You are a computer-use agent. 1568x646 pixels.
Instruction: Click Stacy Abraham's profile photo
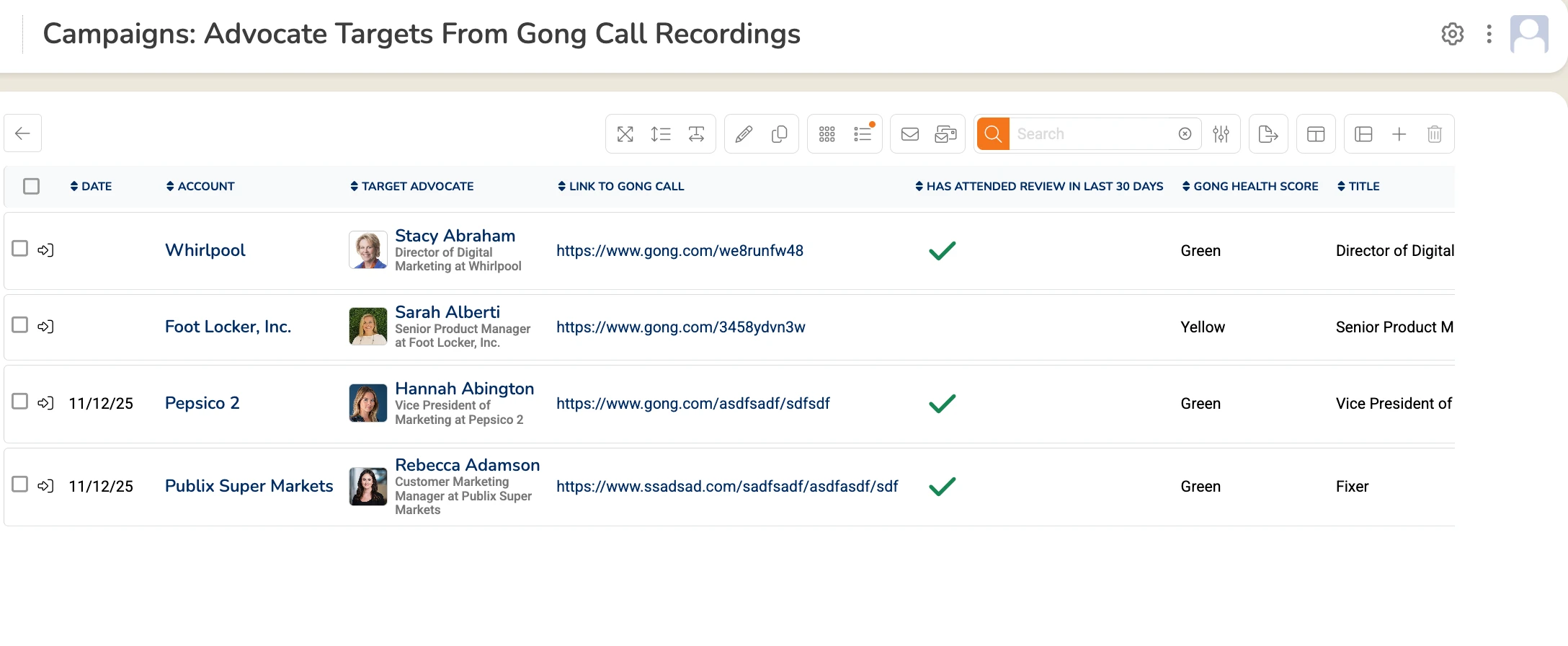pos(368,250)
